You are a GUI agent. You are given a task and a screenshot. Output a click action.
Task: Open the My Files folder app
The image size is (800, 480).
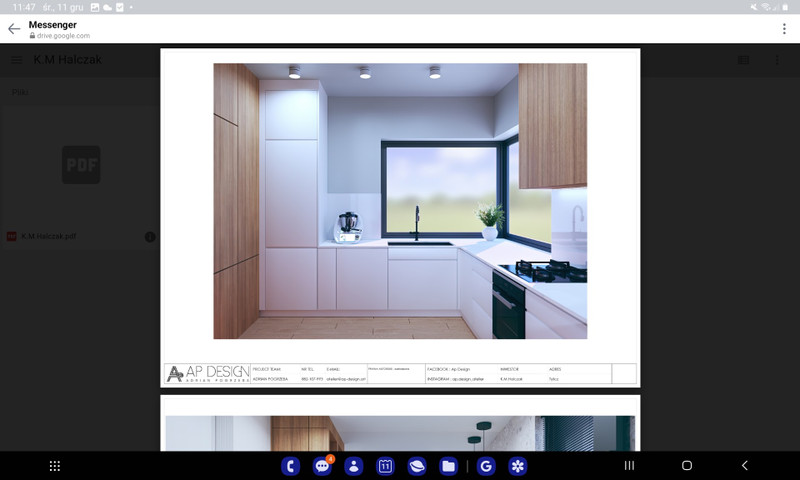pyautogui.click(x=448, y=466)
